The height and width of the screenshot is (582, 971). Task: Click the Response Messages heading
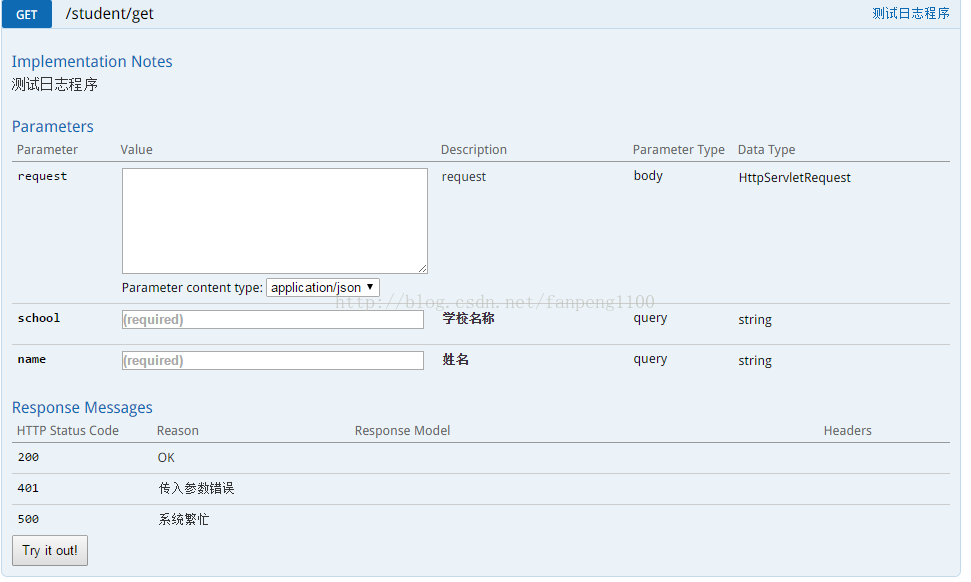tap(82, 407)
